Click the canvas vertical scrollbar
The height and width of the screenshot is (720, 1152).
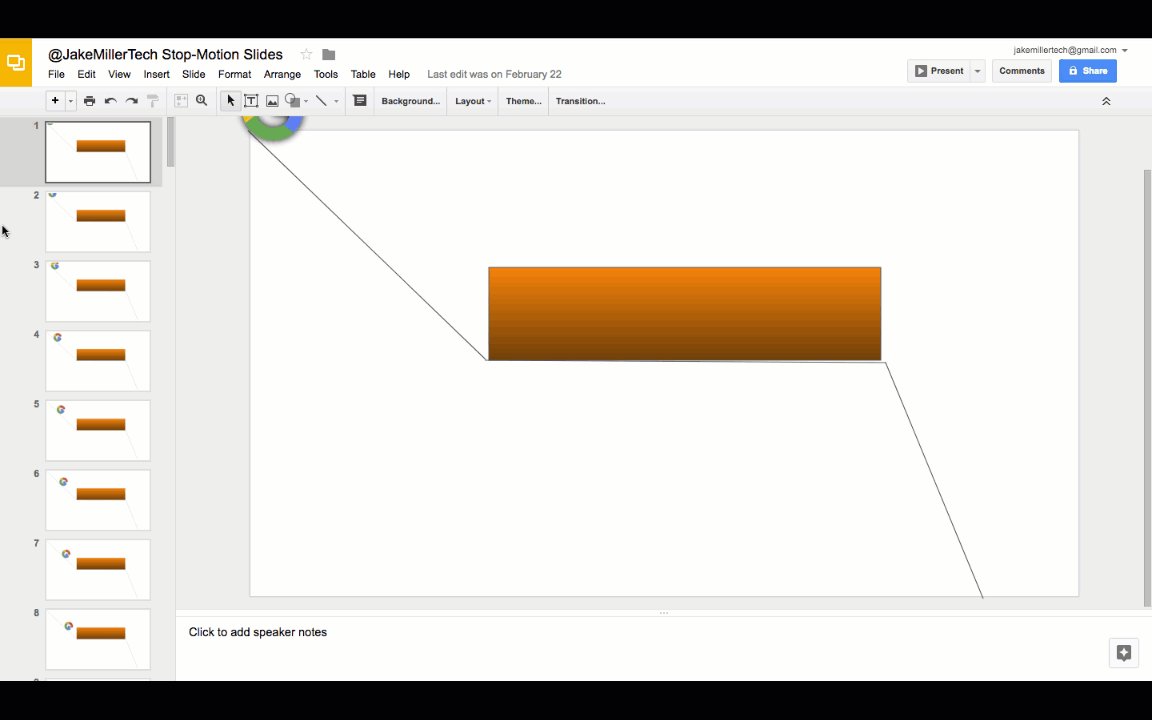click(1147, 388)
